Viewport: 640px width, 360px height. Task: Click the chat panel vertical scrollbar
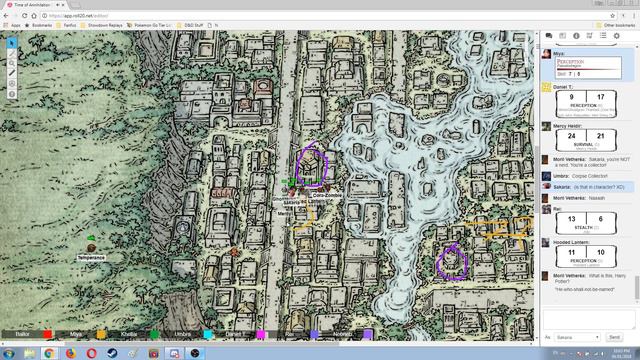point(637,288)
